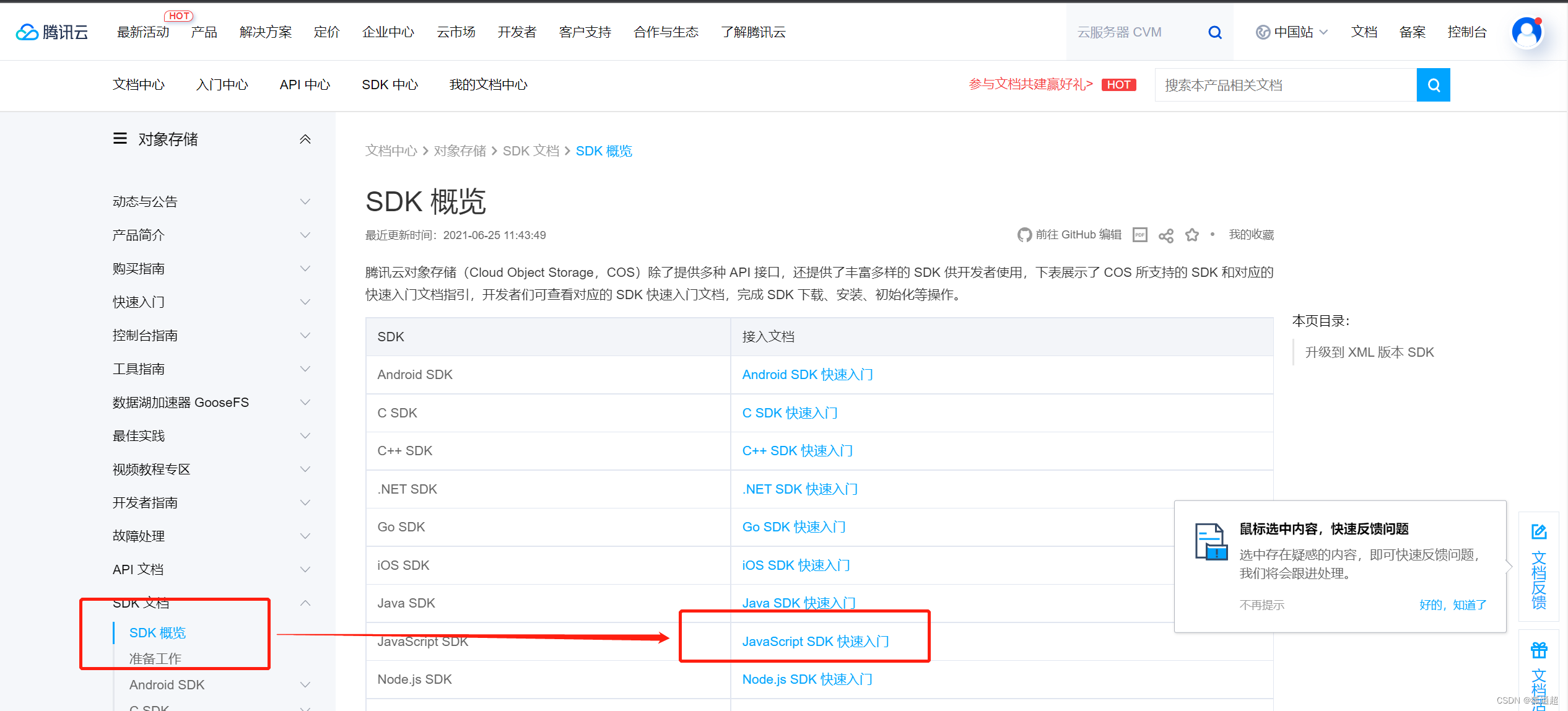Open .NET SDK 快速入门 link

[x=800, y=489]
